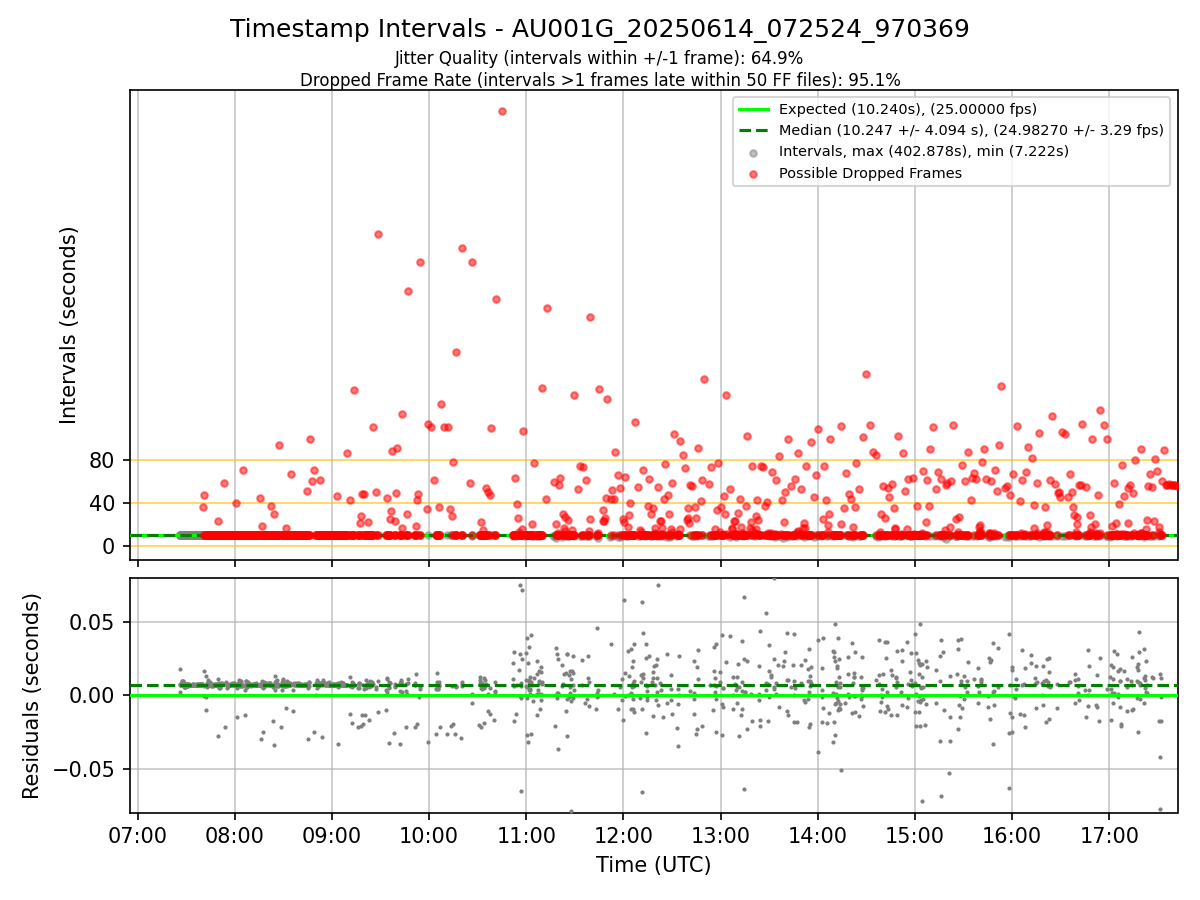Click the Residuals (seconds) y-axis label
The width and height of the screenshot is (1200, 900).
32,695
